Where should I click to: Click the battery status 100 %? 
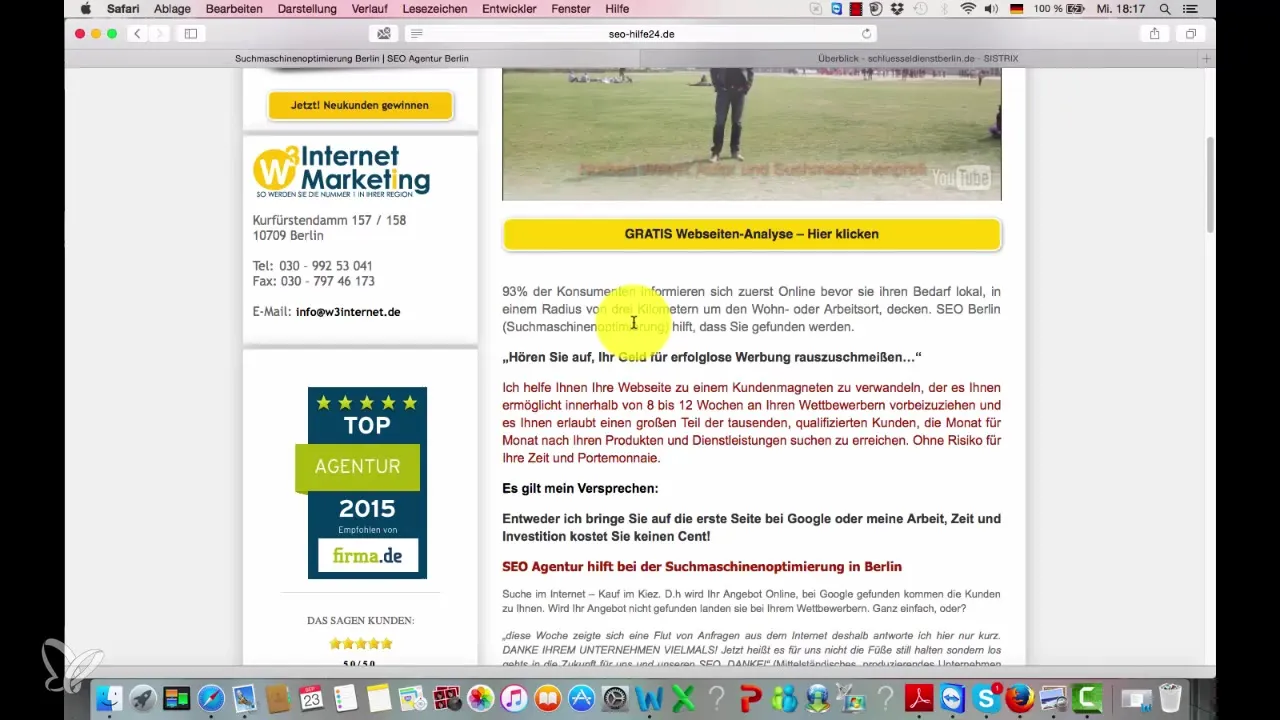tap(1059, 9)
